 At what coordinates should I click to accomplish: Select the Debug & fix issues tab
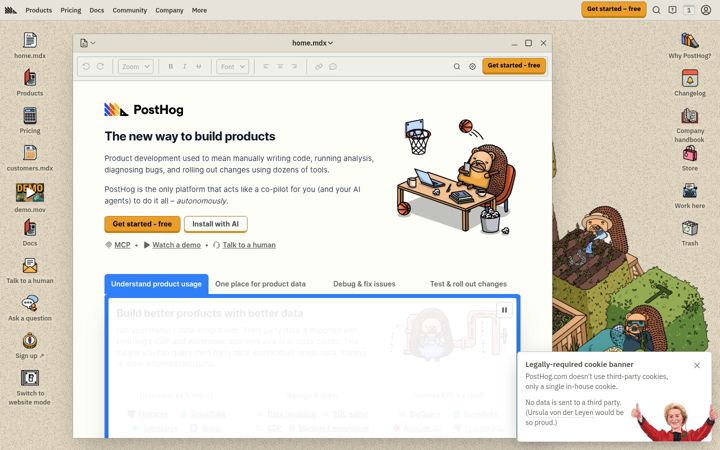click(x=364, y=284)
